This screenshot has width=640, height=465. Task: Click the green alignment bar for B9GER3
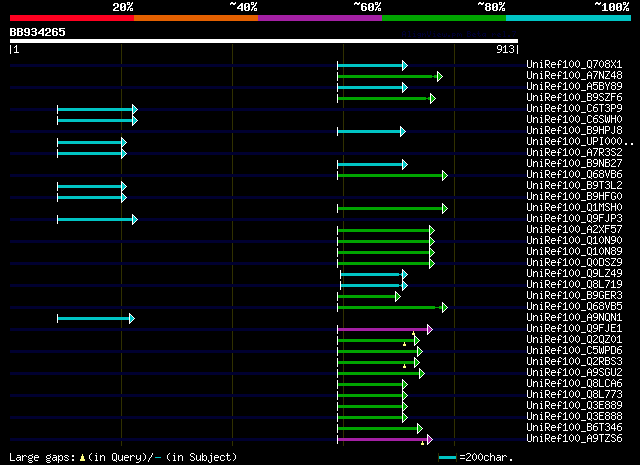point(369,297)
